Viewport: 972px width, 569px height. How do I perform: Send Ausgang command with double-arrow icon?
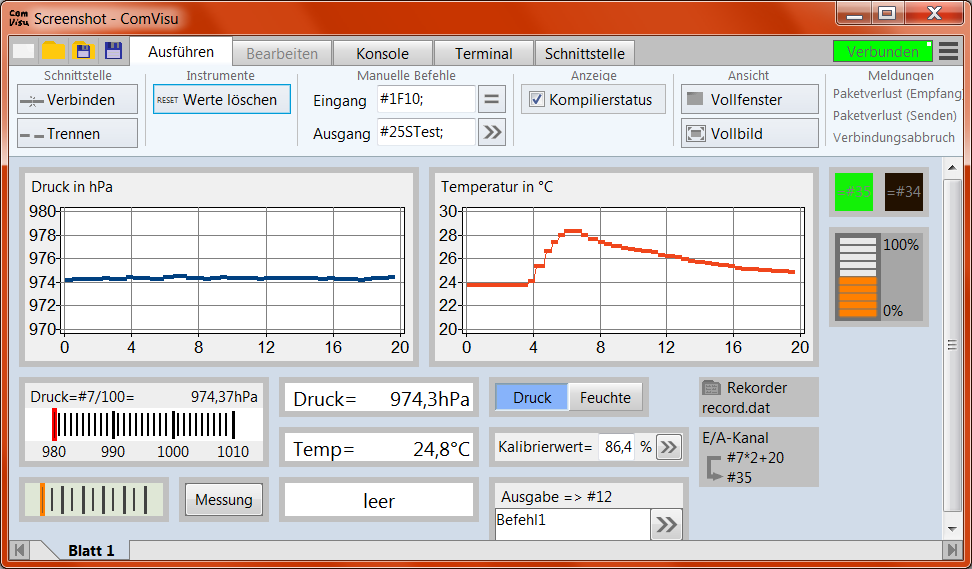click(491, 132)
